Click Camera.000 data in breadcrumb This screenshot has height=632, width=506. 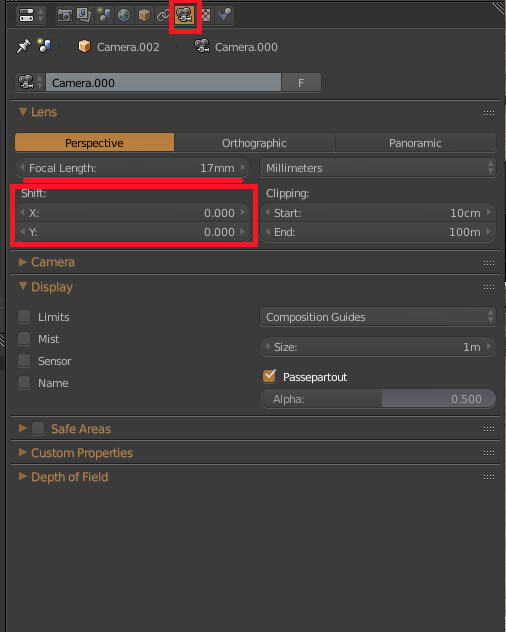coord(236,47)
